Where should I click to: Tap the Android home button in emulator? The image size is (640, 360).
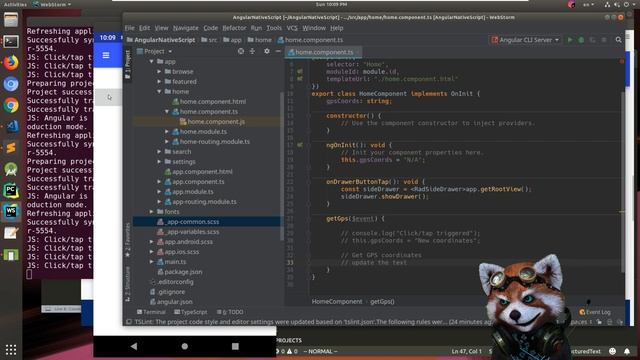point(184,346)
